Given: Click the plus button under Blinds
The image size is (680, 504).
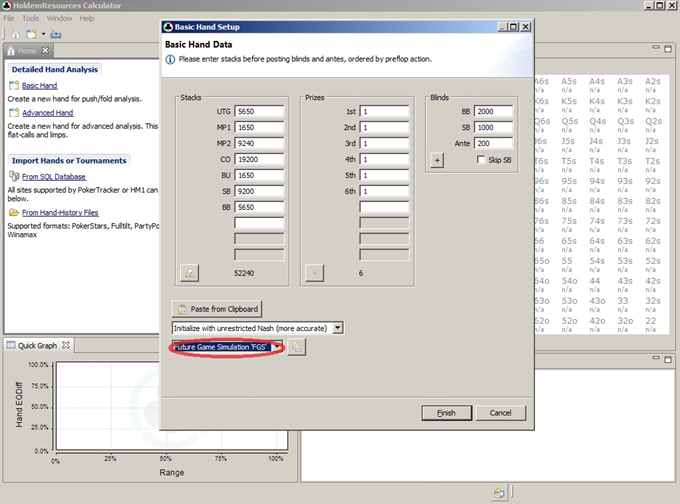Looking at the screenshot, I should 437,160.
